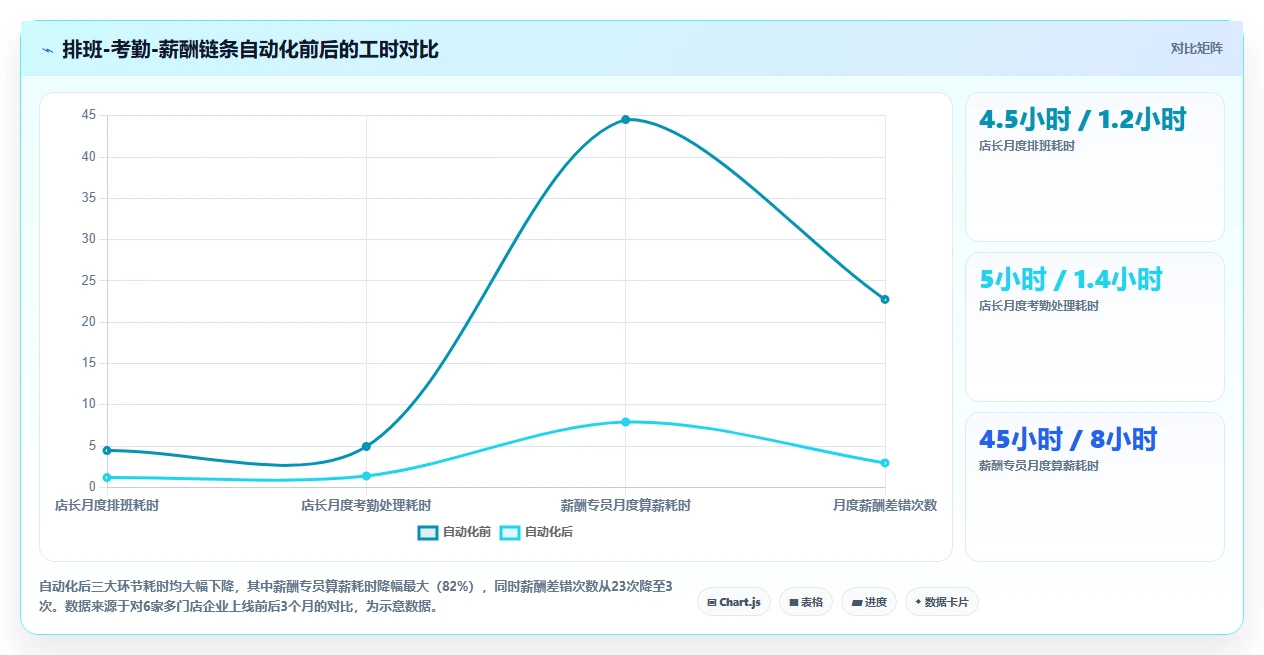Click x-axis label 薪酬专员月度算薪耗时
This screenshot has height=655, width=1264.
[x=626, y=506]
